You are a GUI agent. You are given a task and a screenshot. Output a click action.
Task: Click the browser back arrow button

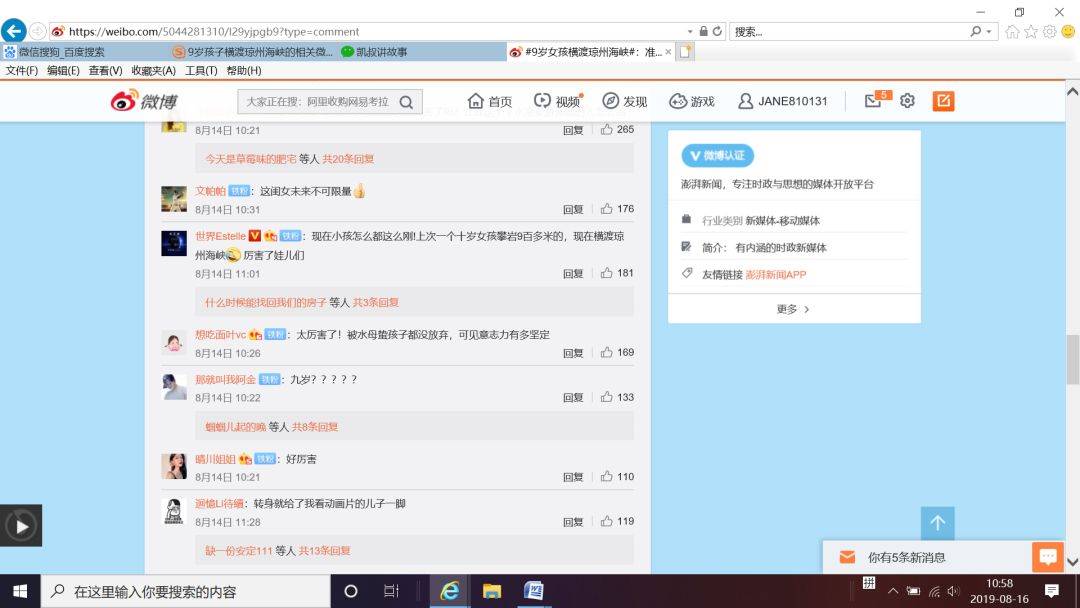click(x=14, y=31)
